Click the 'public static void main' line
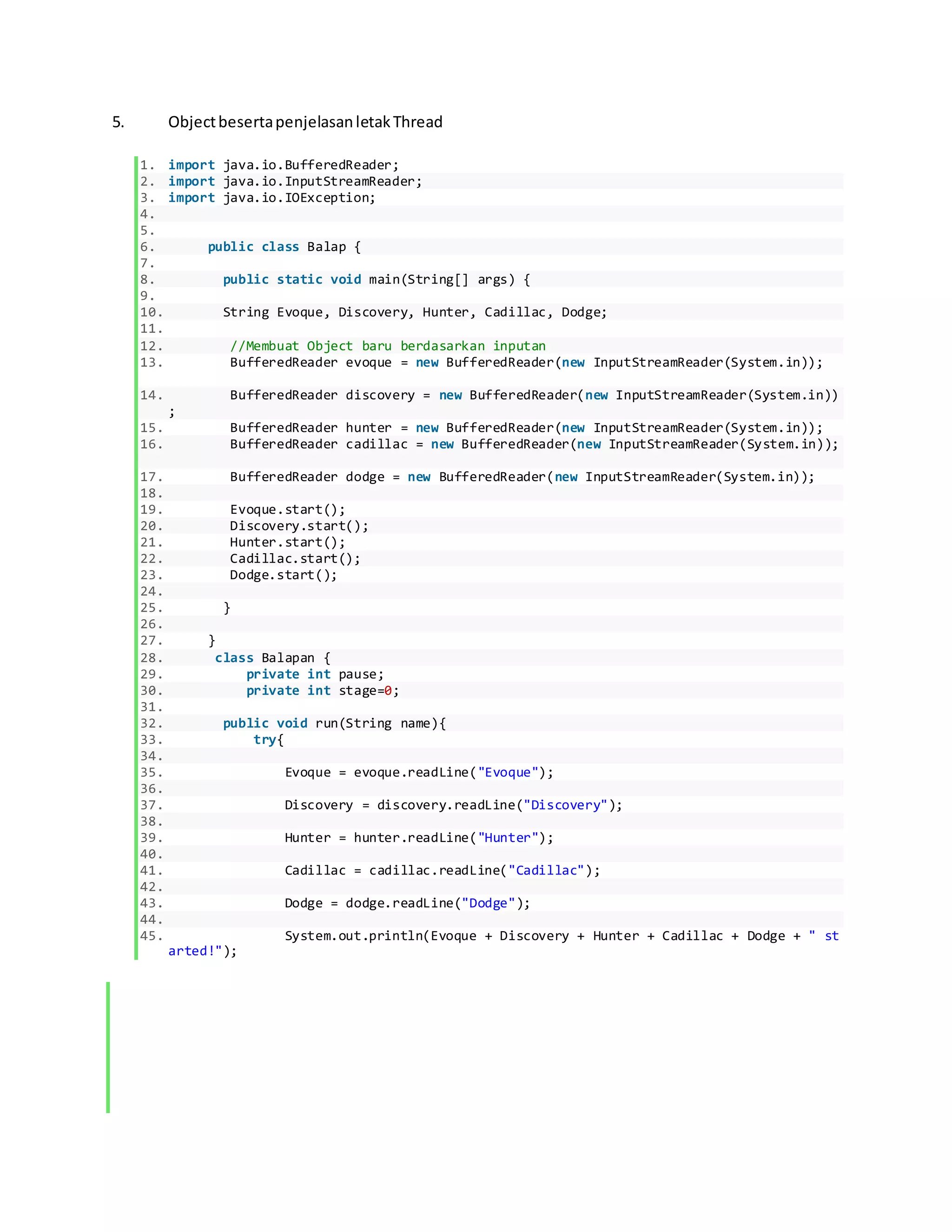This screenshot has width=952, height=1232. [376, 279]
